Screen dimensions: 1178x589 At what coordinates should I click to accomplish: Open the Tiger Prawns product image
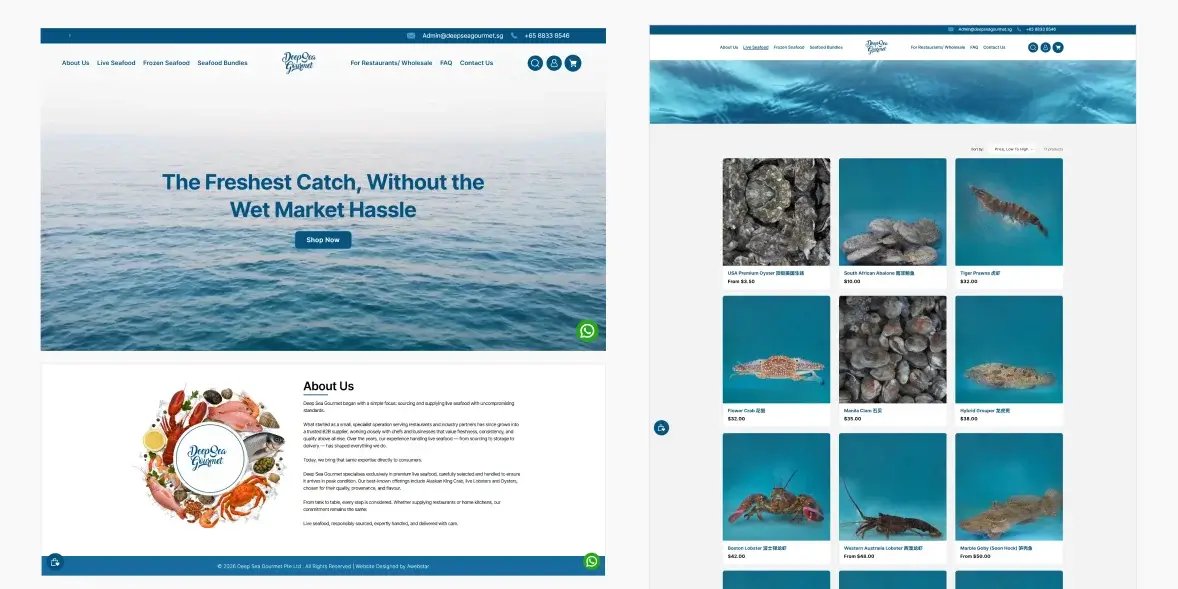click(1009, 212)
